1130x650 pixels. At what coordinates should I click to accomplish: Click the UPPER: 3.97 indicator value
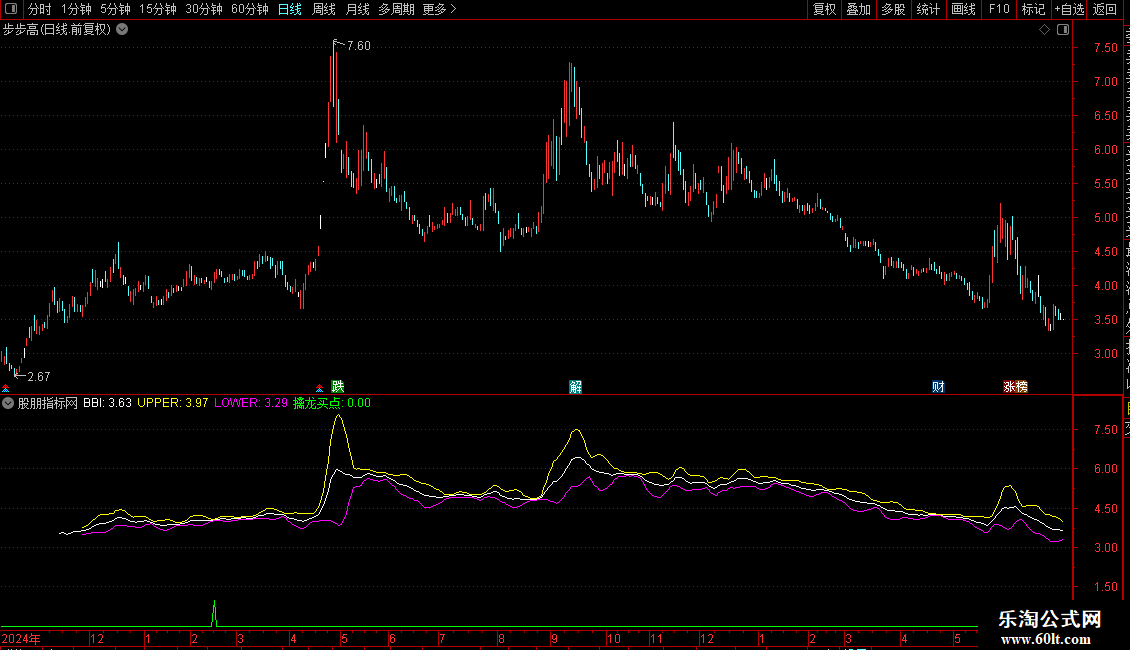[x=172, y=403]
